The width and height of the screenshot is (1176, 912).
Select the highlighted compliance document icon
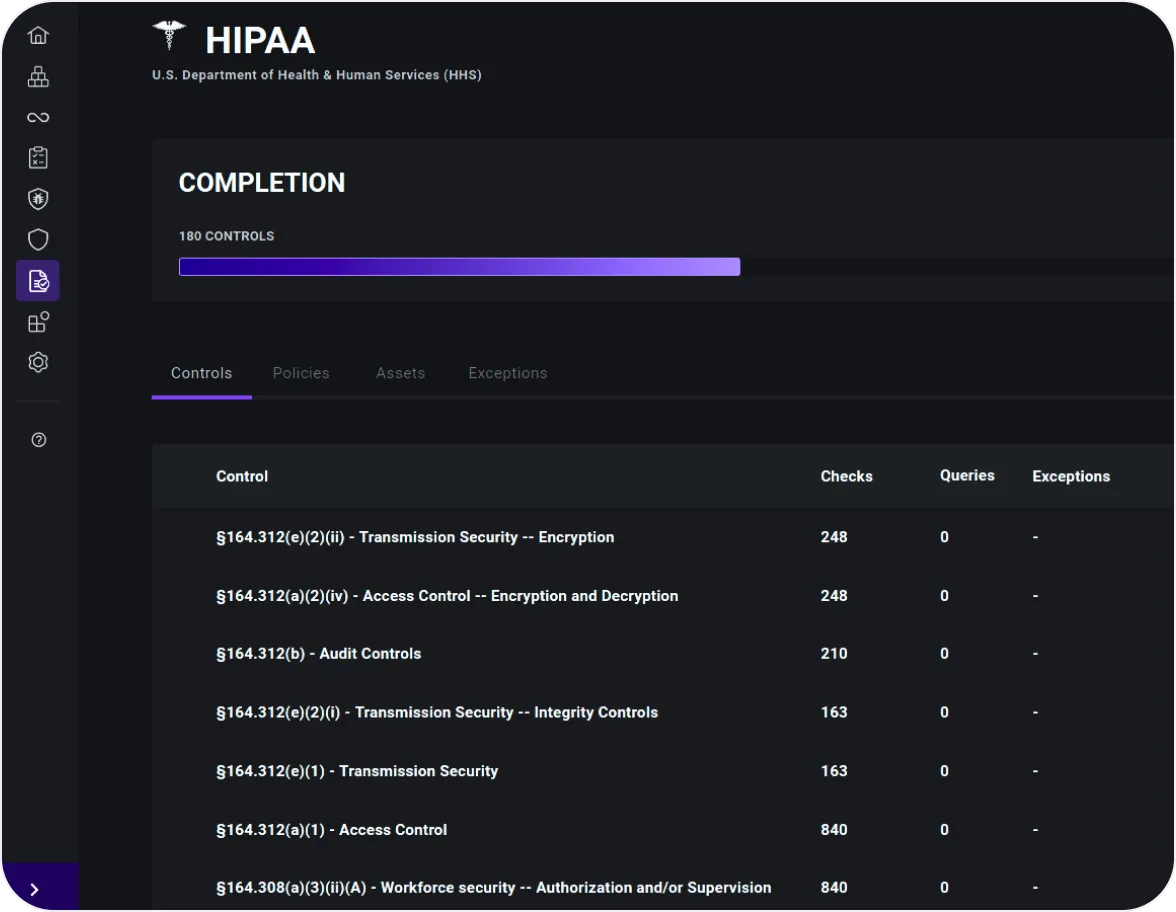pyautogui.click(x=38, y=281)
